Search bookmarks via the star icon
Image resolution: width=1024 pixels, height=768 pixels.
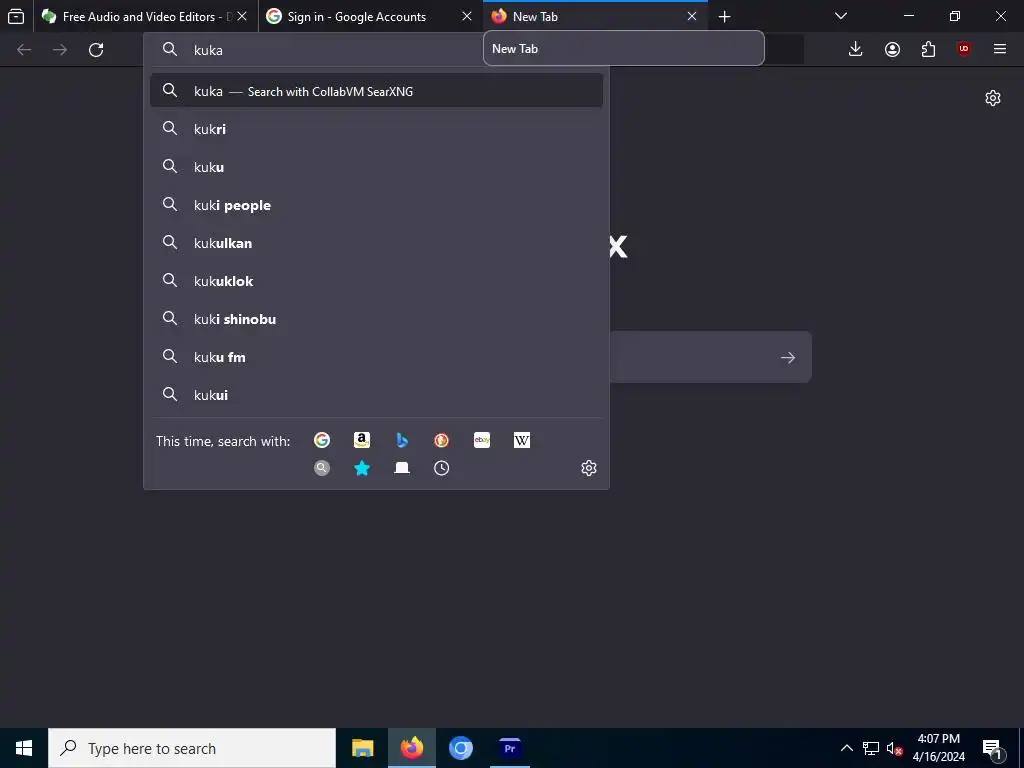tap(362, 468)
